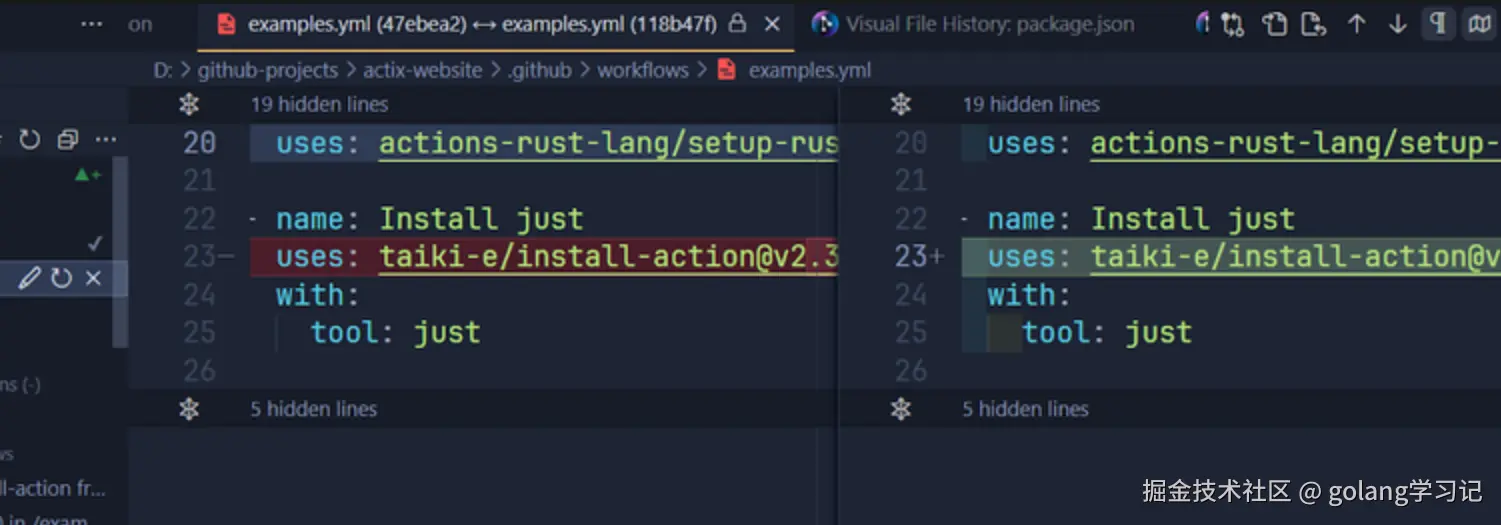Go to previous change with up arrow

[x=1356, y=24]
